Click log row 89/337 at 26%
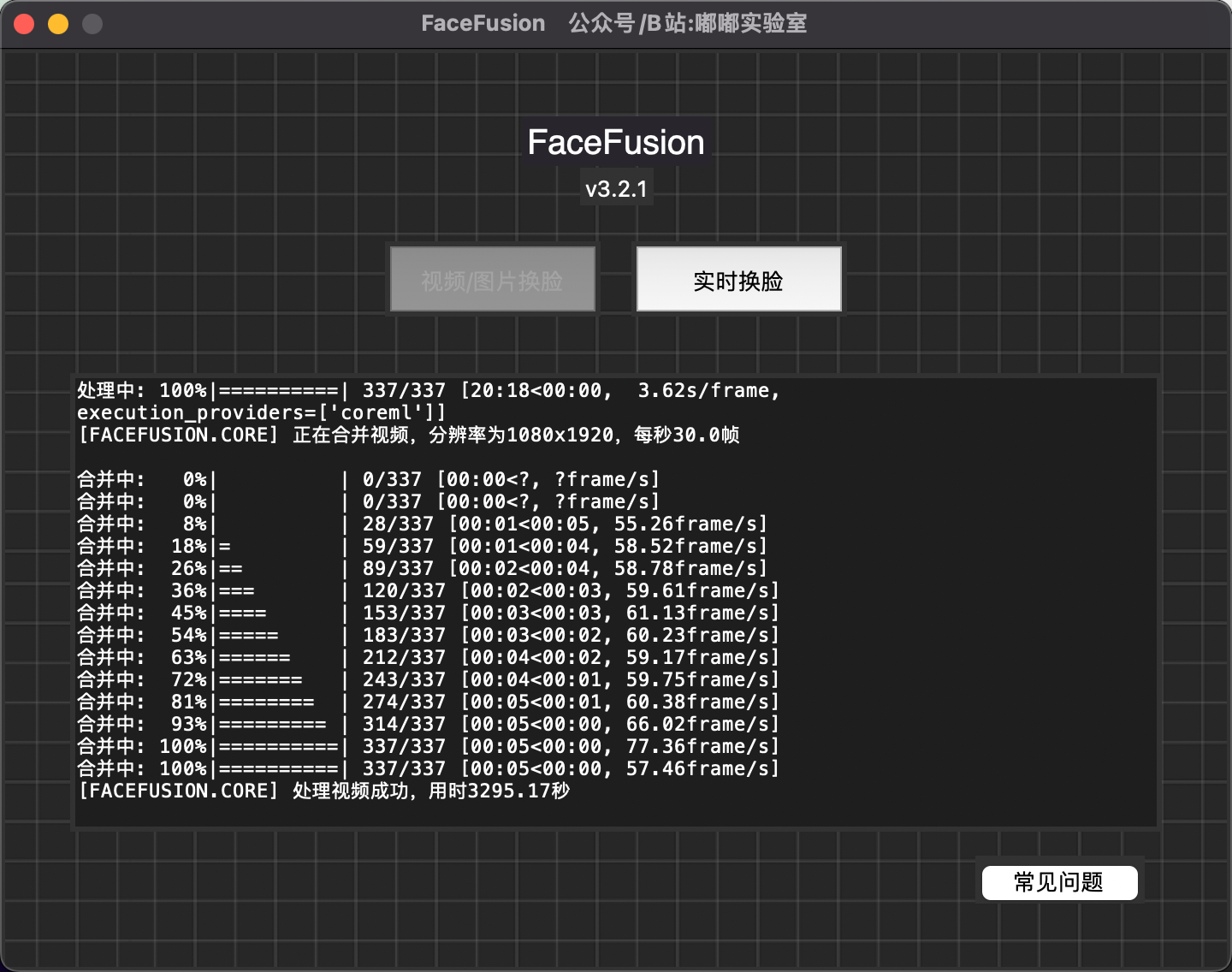 coord(423,568)
